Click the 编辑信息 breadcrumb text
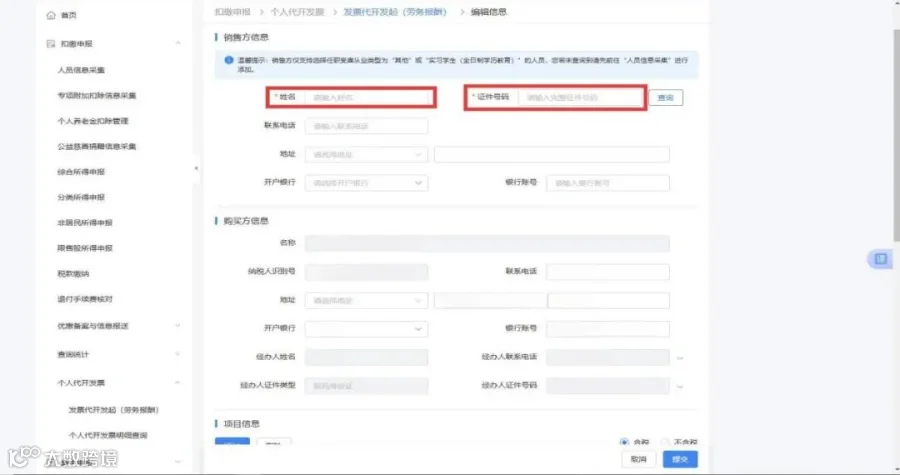Image resolution: width=900 pixels, height=475 pixels. click(x=489, y=12)
